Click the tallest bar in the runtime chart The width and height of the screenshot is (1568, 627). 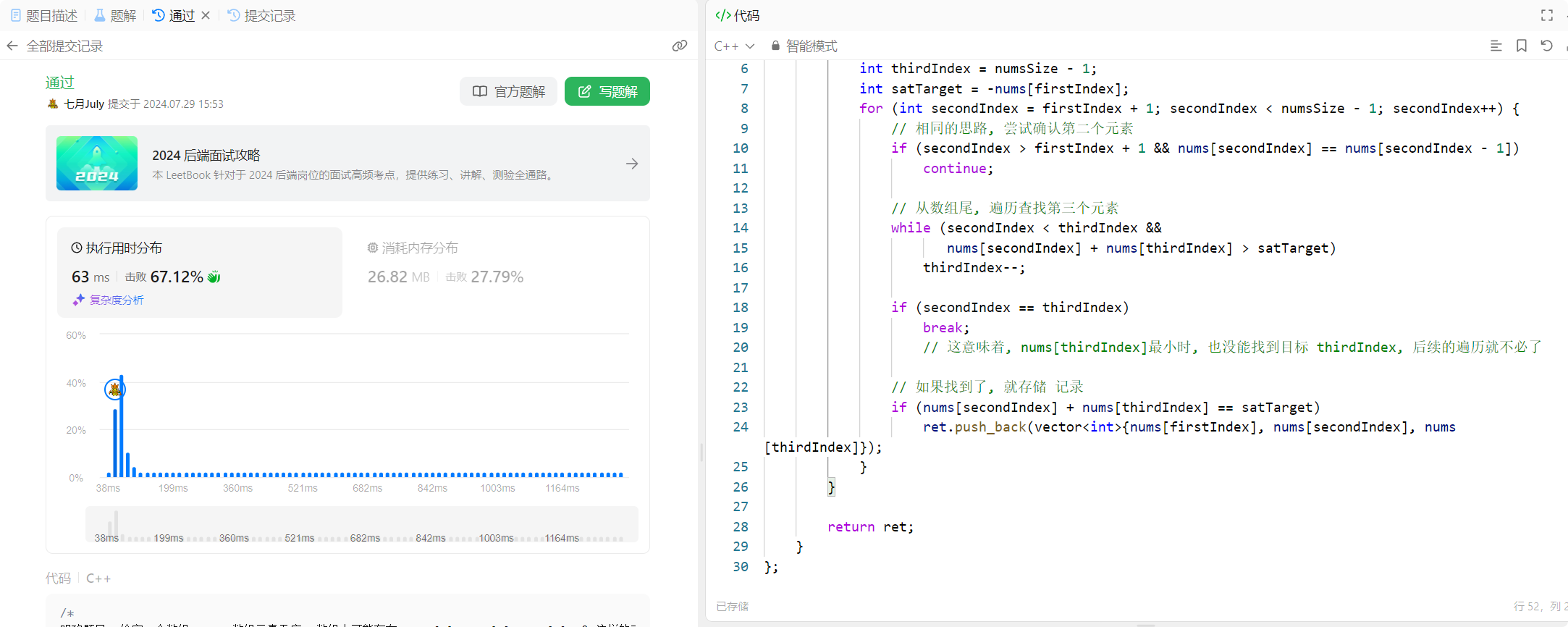point(122,426)
